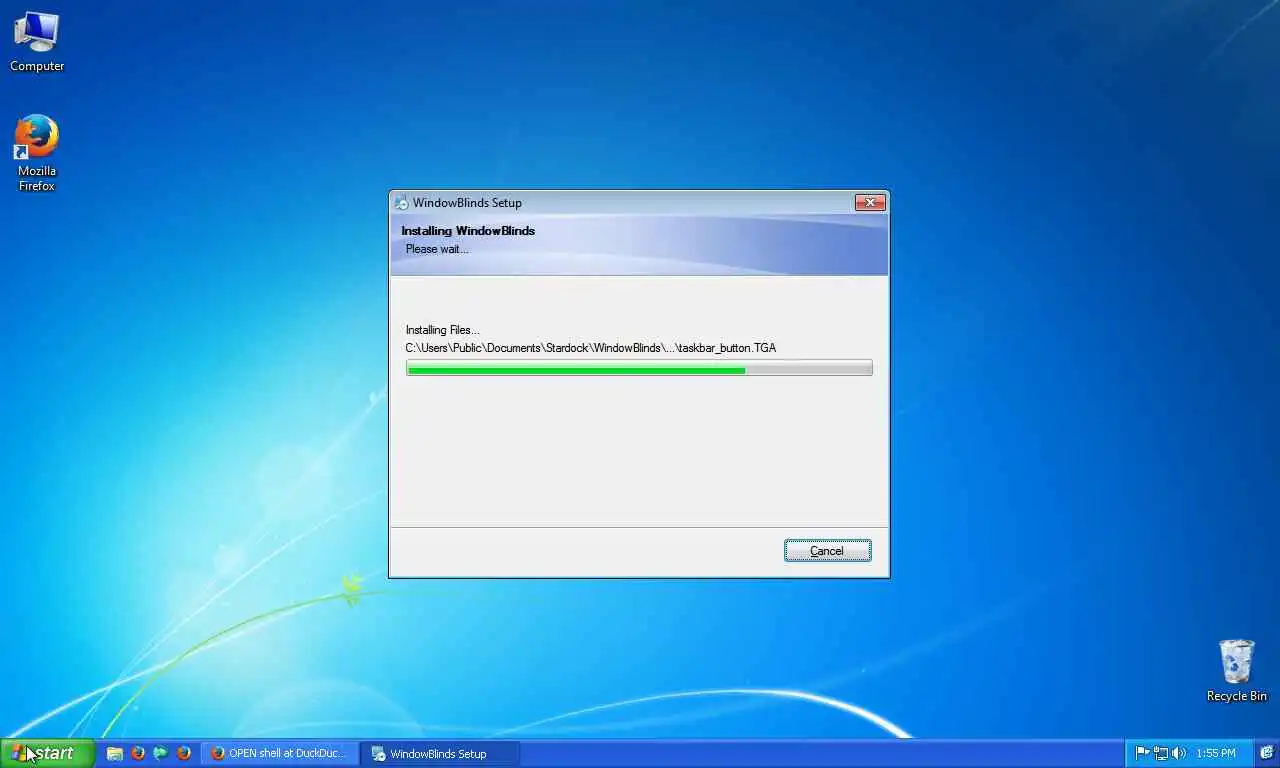
Task: Open the folder icon in Quick Launch
Action: 115,754
